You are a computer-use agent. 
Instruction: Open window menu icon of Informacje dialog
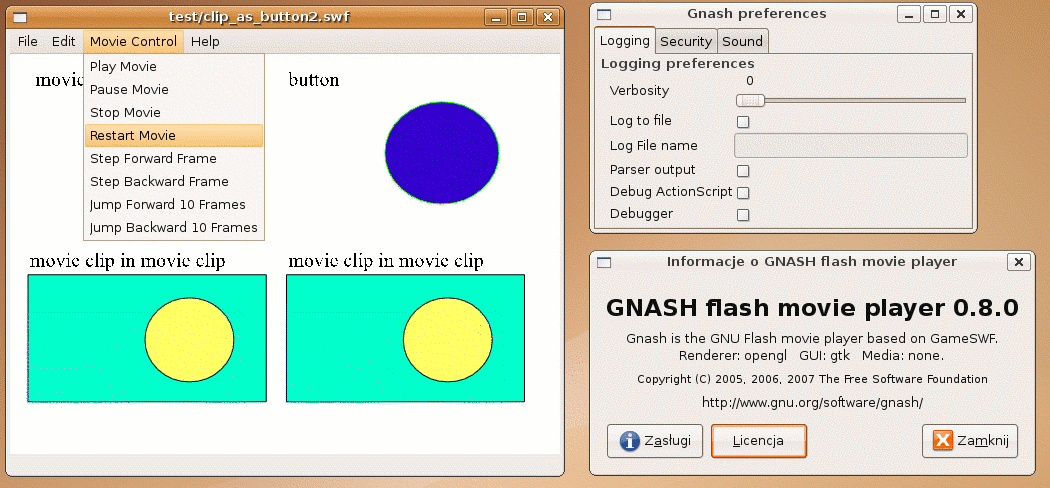point(604,262)
